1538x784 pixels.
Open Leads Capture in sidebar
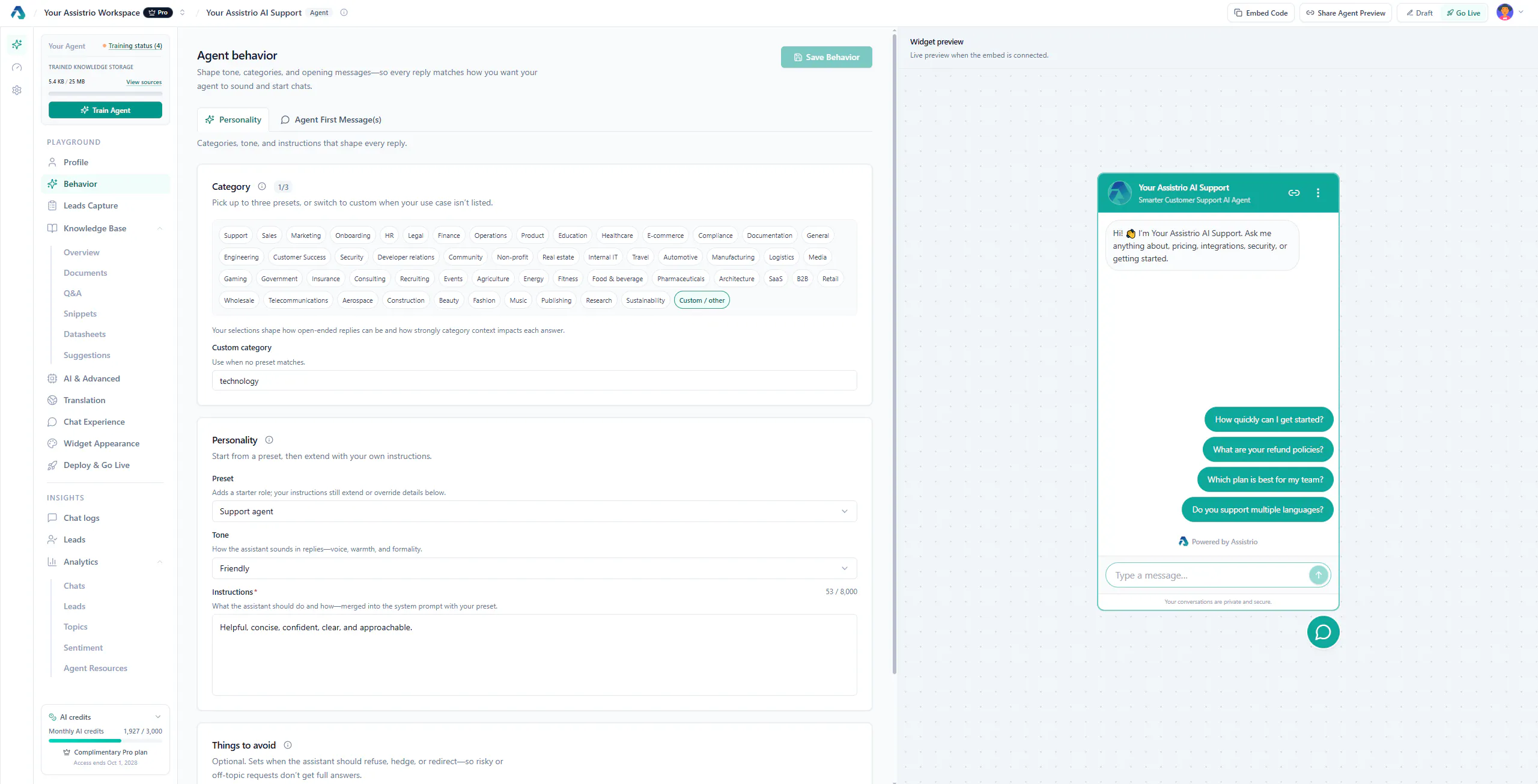click(x=106, y=205)
